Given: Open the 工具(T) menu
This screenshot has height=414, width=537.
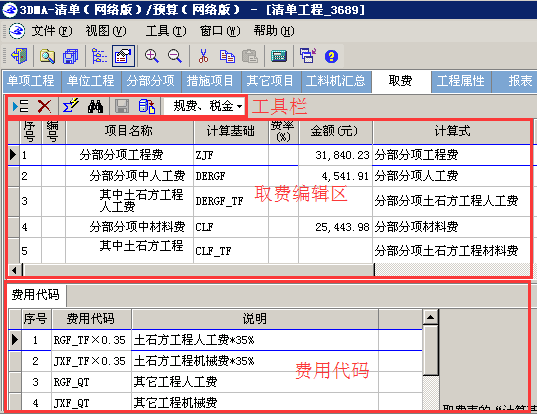Looking at the screenshot, I should click(166, 31).
